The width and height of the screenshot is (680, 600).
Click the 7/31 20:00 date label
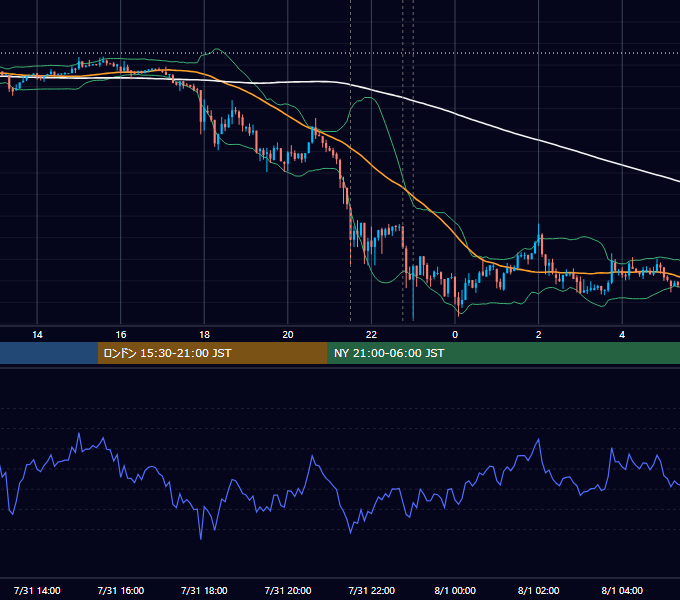pos(288,590)
